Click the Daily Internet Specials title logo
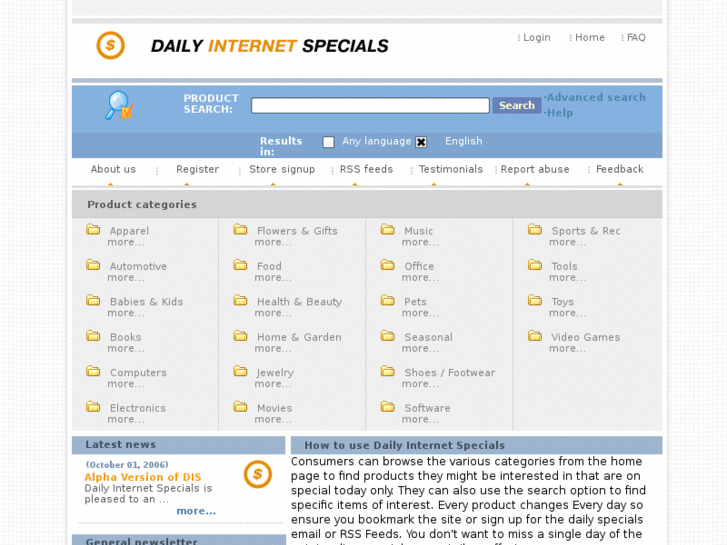727x545 pixels. (x=270, y=46)
